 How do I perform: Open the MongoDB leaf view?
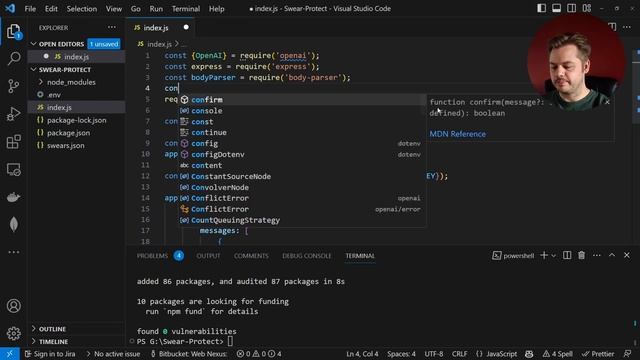pos(13,224)
